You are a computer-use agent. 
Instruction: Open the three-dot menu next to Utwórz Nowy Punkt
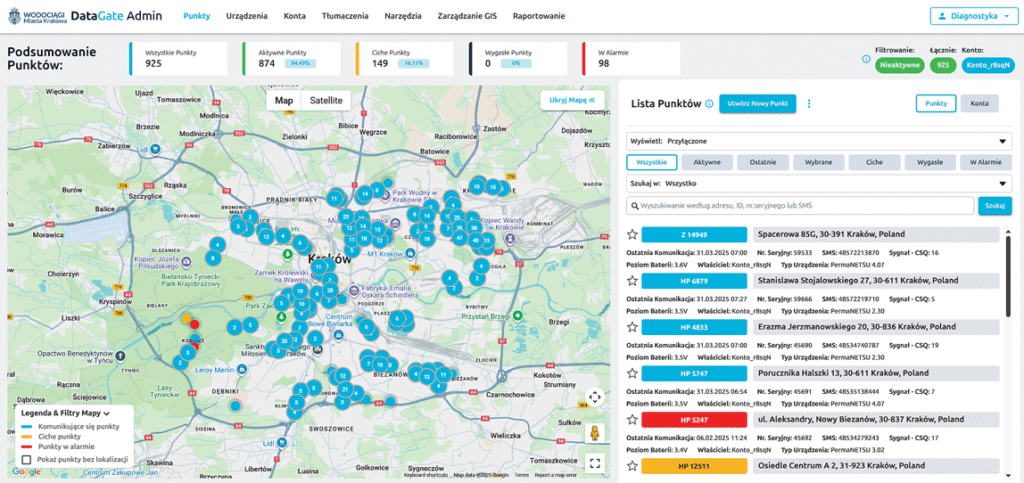click(809, 104)
